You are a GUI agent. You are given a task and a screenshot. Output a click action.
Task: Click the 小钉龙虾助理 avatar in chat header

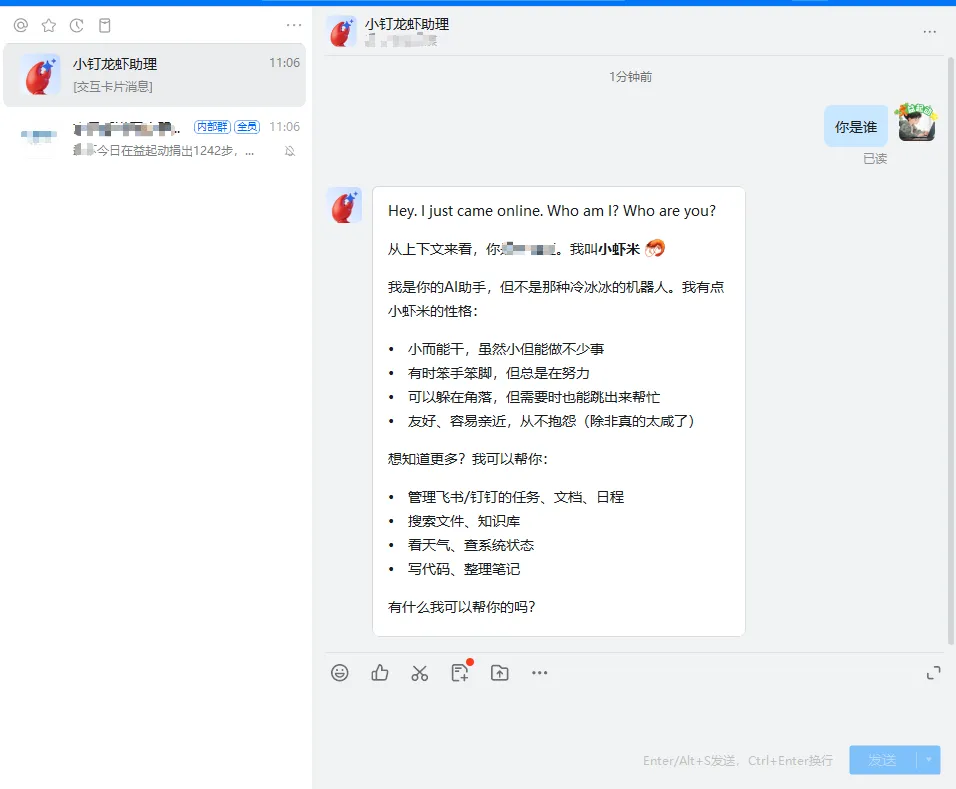[342, 32]
